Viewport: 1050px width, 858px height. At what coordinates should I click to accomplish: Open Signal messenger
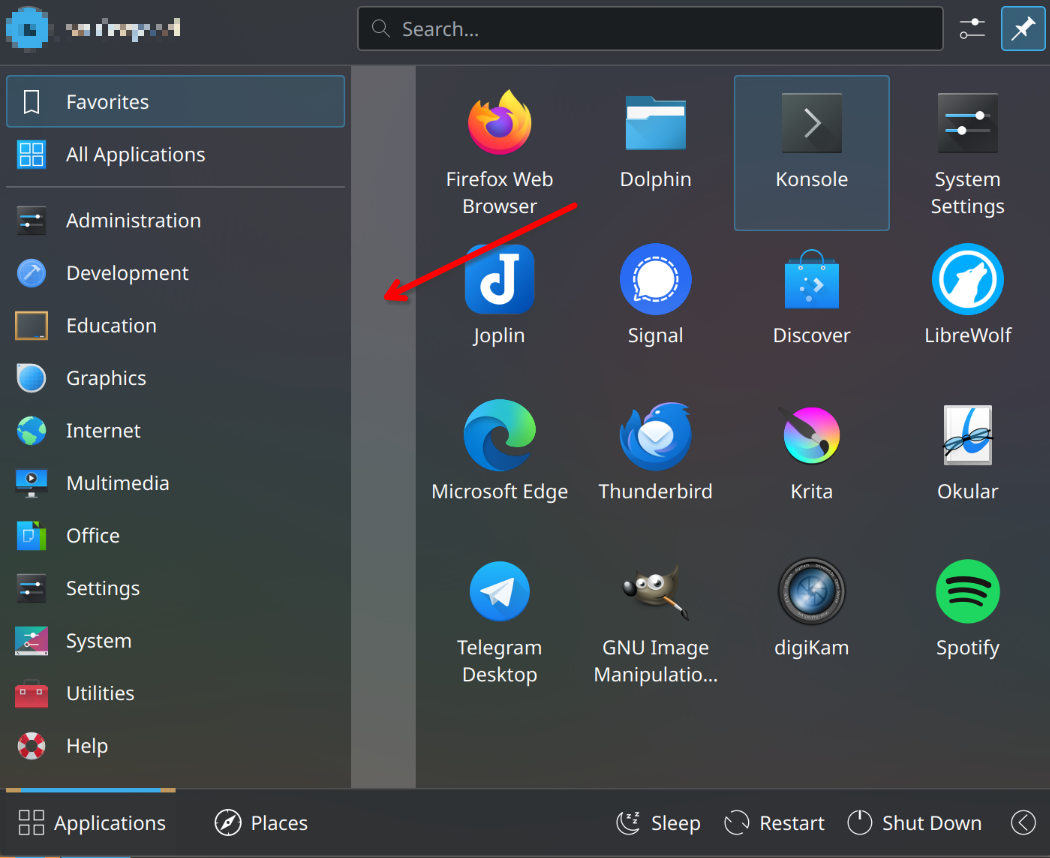(655, 295)
